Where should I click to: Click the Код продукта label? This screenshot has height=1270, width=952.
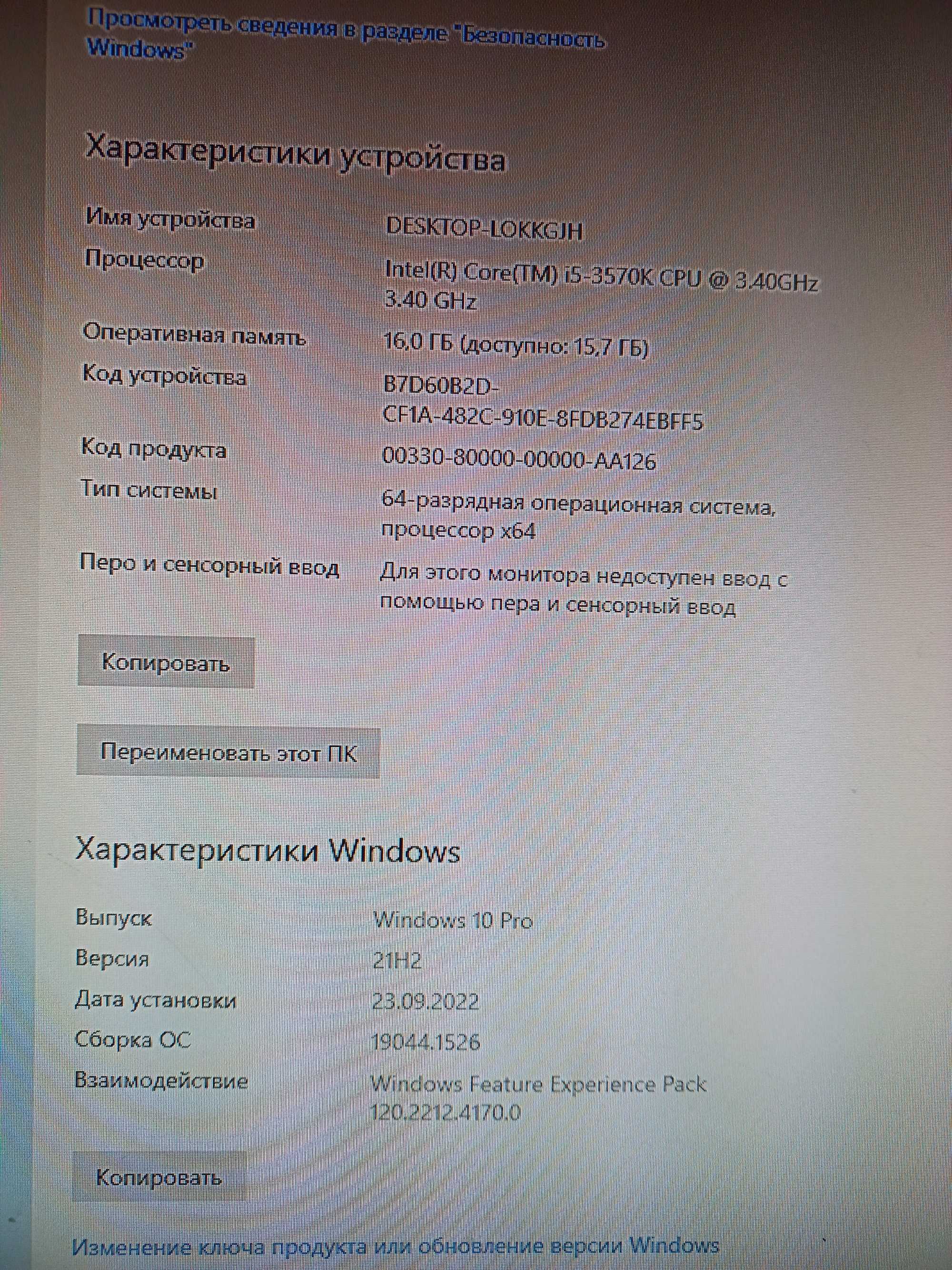pyautogui.click(x=154, y=450)
